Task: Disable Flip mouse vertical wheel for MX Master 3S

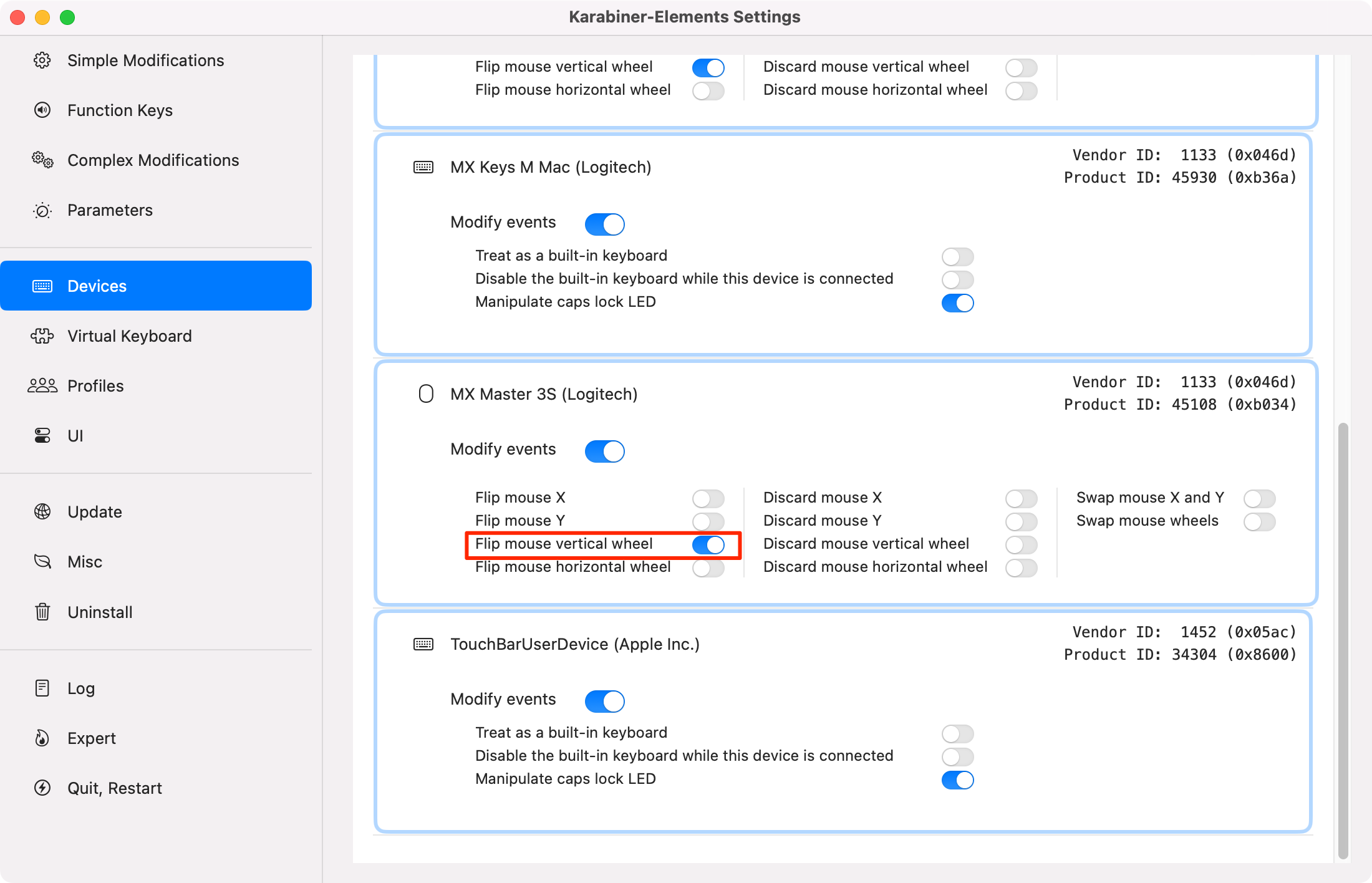Action: pyautogui.click(x=708, y=544)
